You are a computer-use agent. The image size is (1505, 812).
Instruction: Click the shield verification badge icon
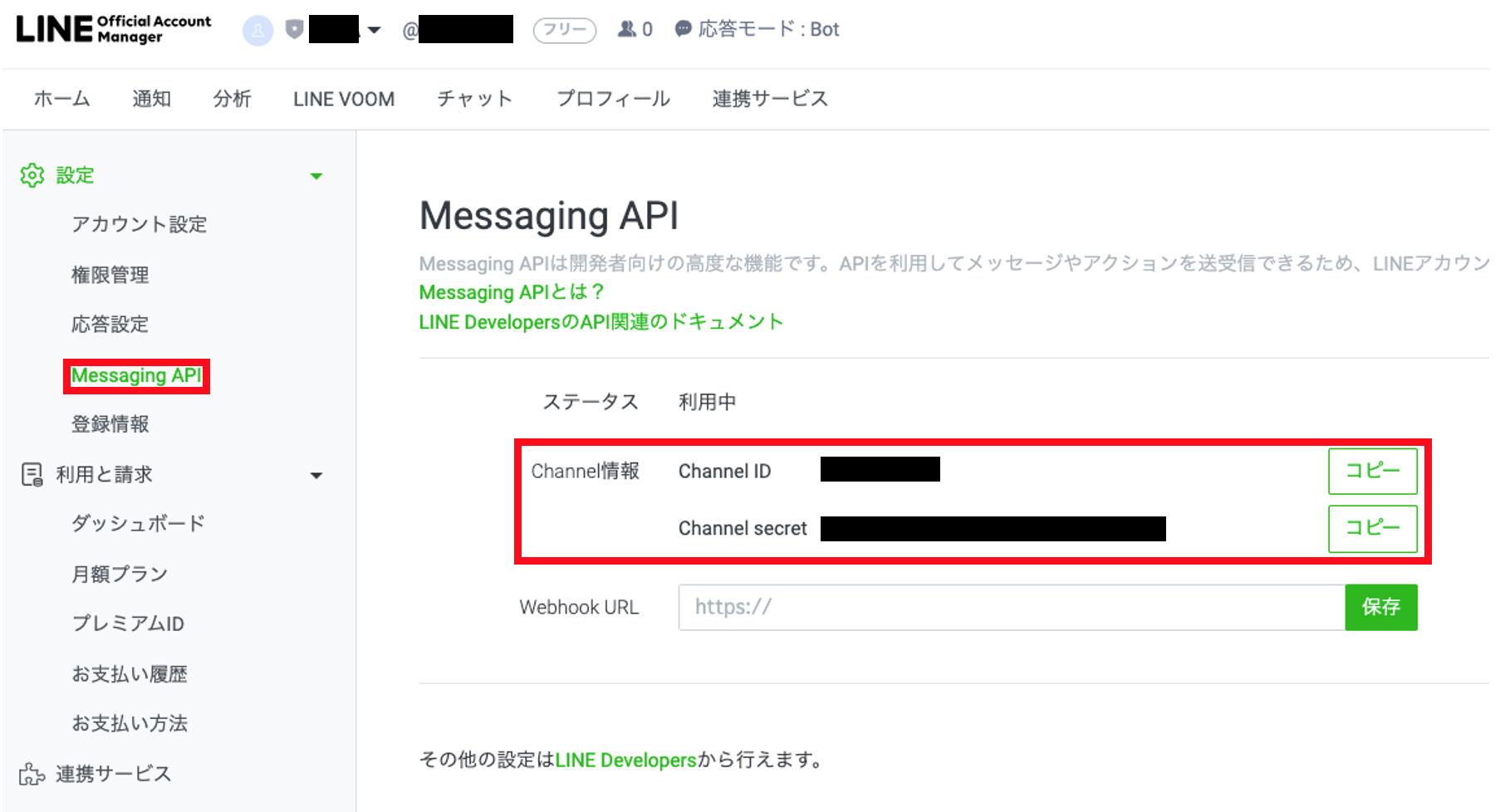pyautogui.click(x=294, y=30)
